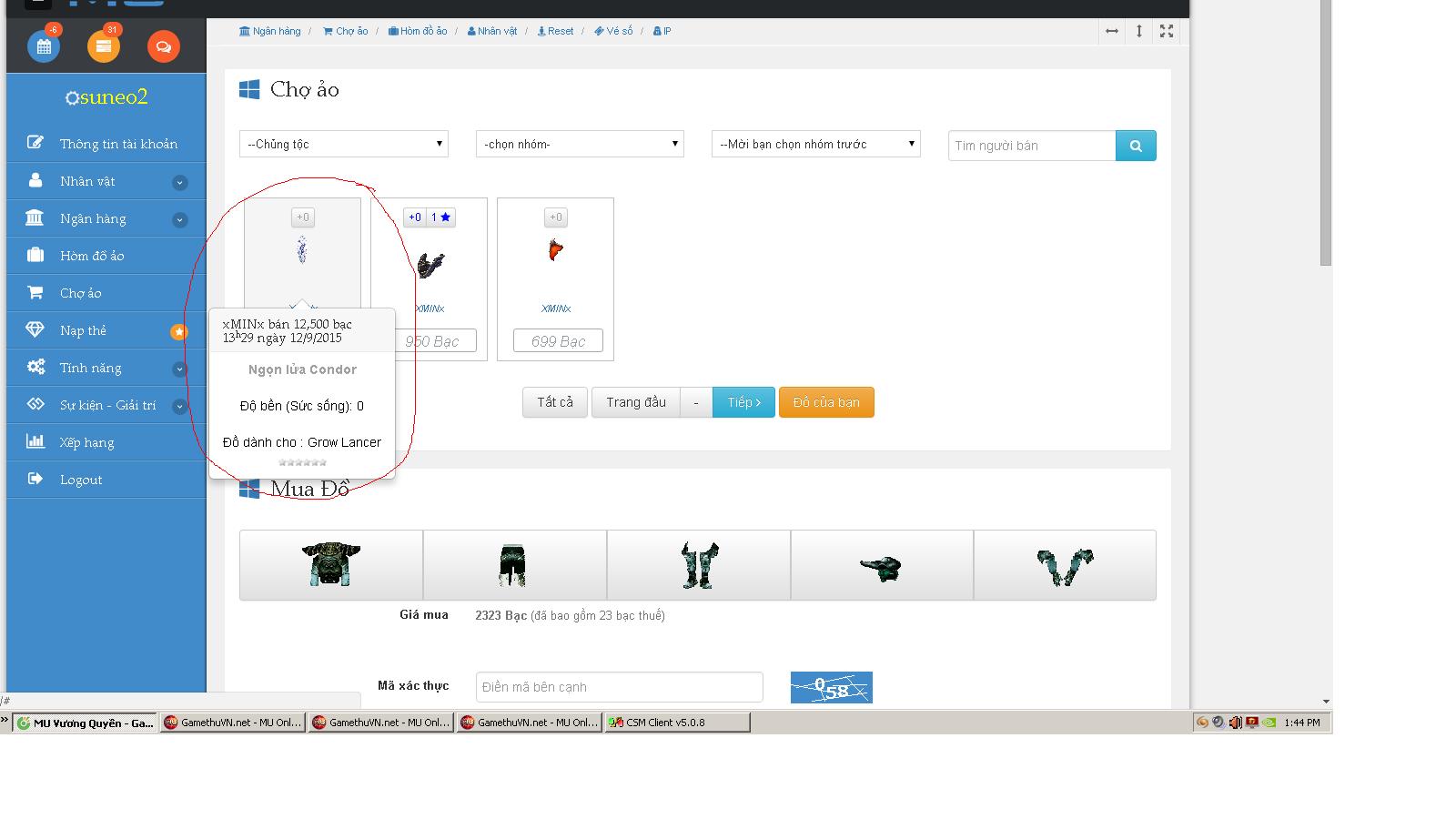Click the blue search magnifier button
This screenshot has width=1456, height=819.
click(x=1136, y=146)
